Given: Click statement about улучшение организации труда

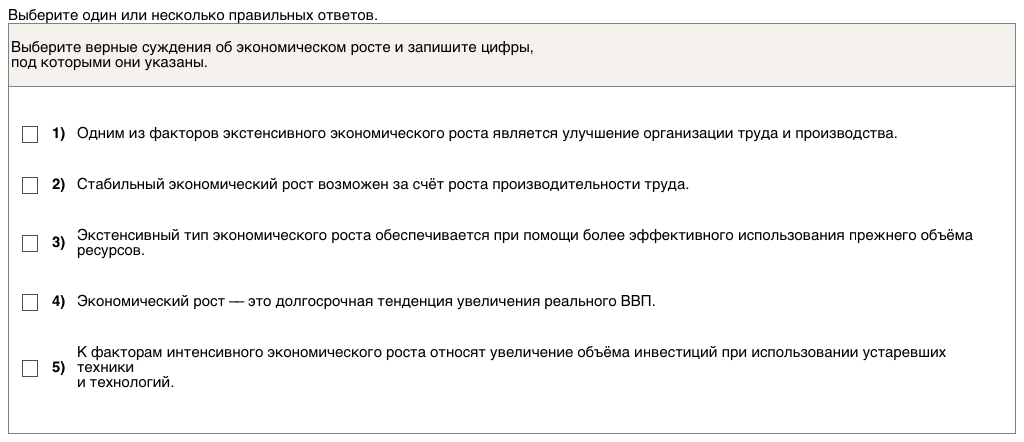Looking at the screenshot, I should 487,134.
